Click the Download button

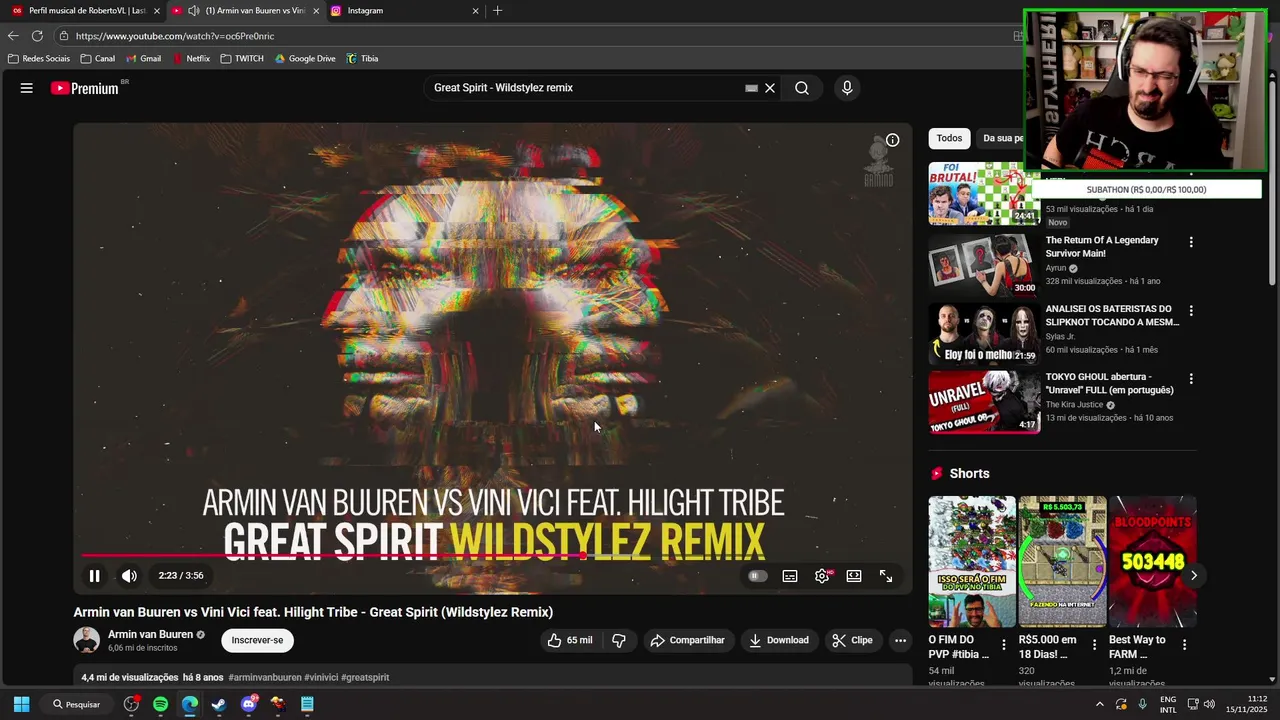(779, 640)
